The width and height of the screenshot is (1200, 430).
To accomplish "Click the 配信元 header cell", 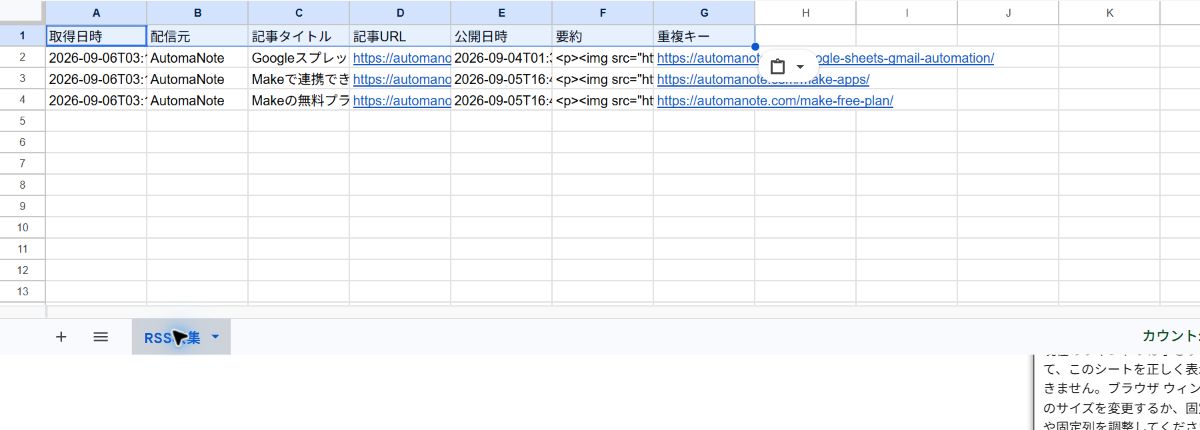I will click(198, 36).
